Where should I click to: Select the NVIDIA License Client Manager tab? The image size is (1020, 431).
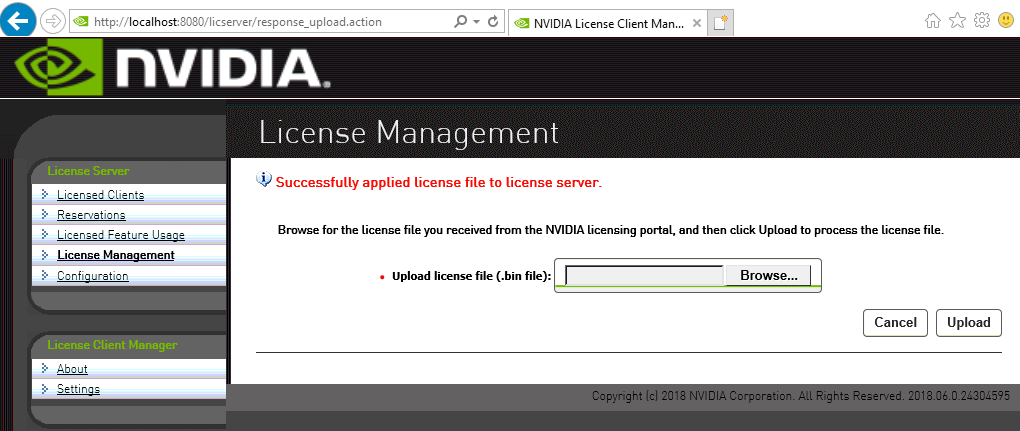(606, 21)
